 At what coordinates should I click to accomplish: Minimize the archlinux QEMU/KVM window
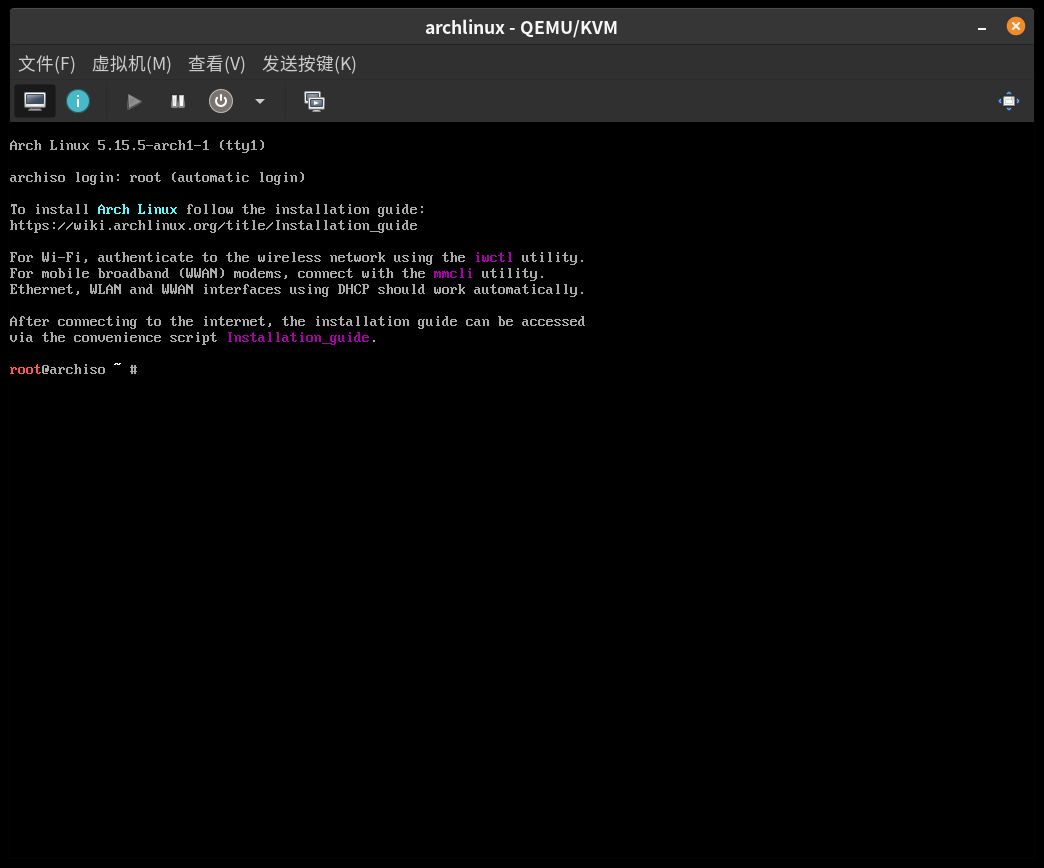tap(981, 27)
